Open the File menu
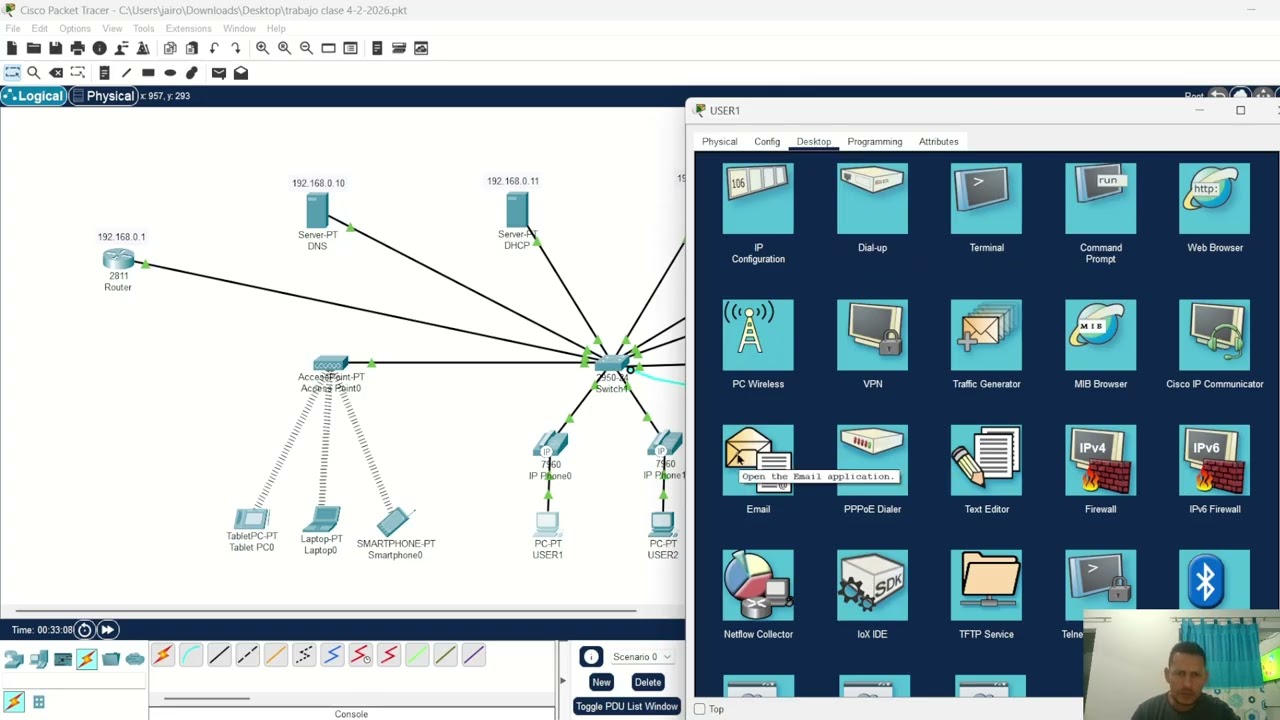 tap(13, 28)
